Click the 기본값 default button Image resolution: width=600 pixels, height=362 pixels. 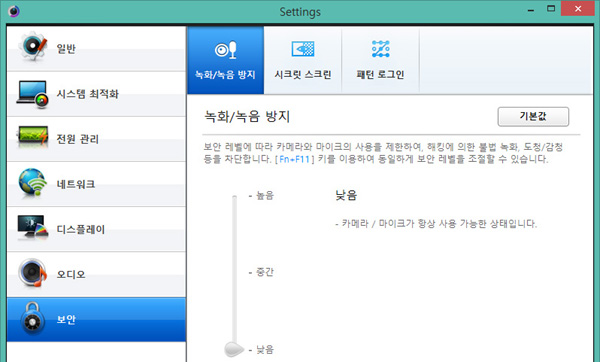(533, 116)
